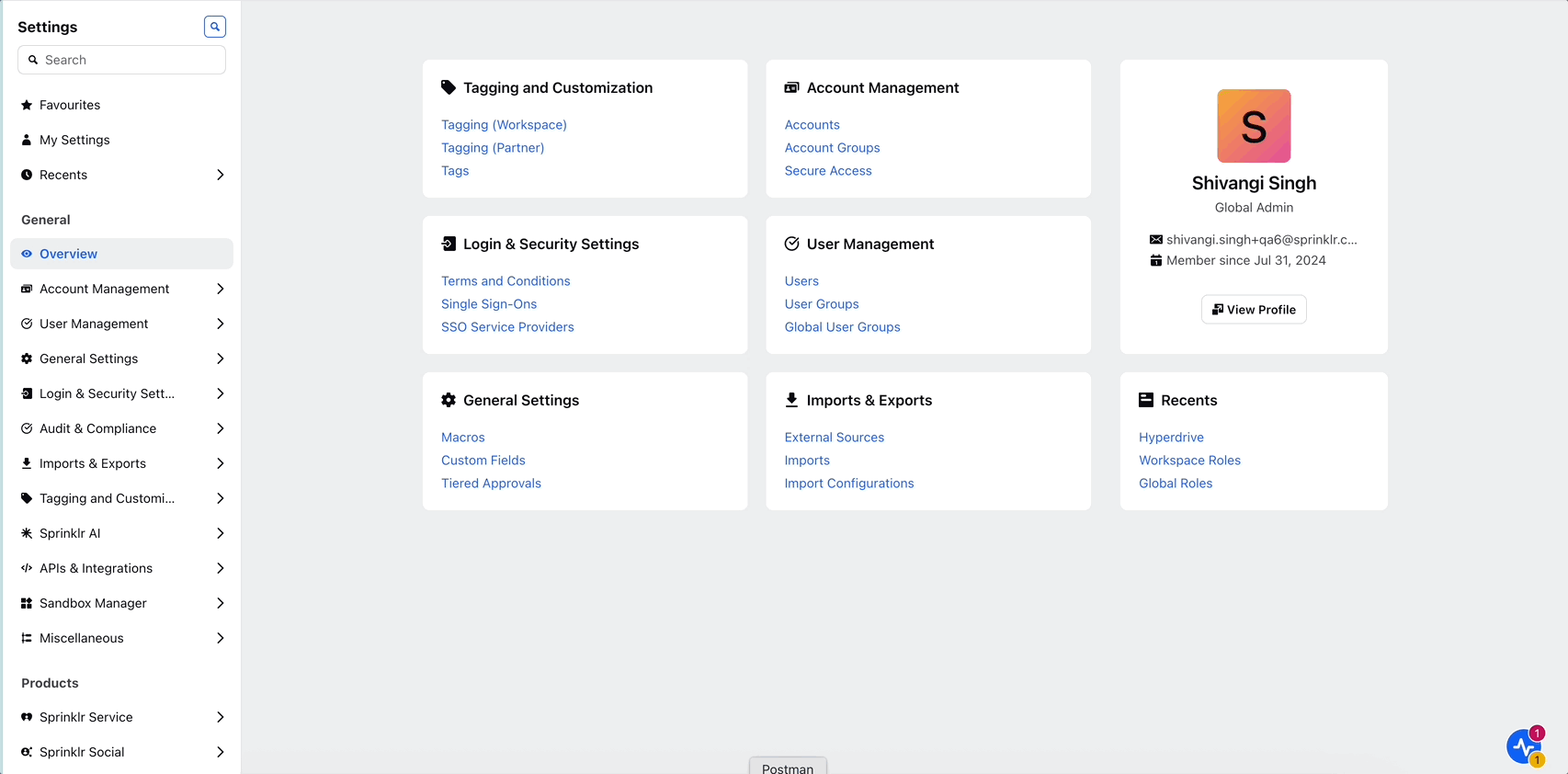Click the Login & Security icon in sidebar
Viewport: 1568px width, 774px height.
point(27,393)
